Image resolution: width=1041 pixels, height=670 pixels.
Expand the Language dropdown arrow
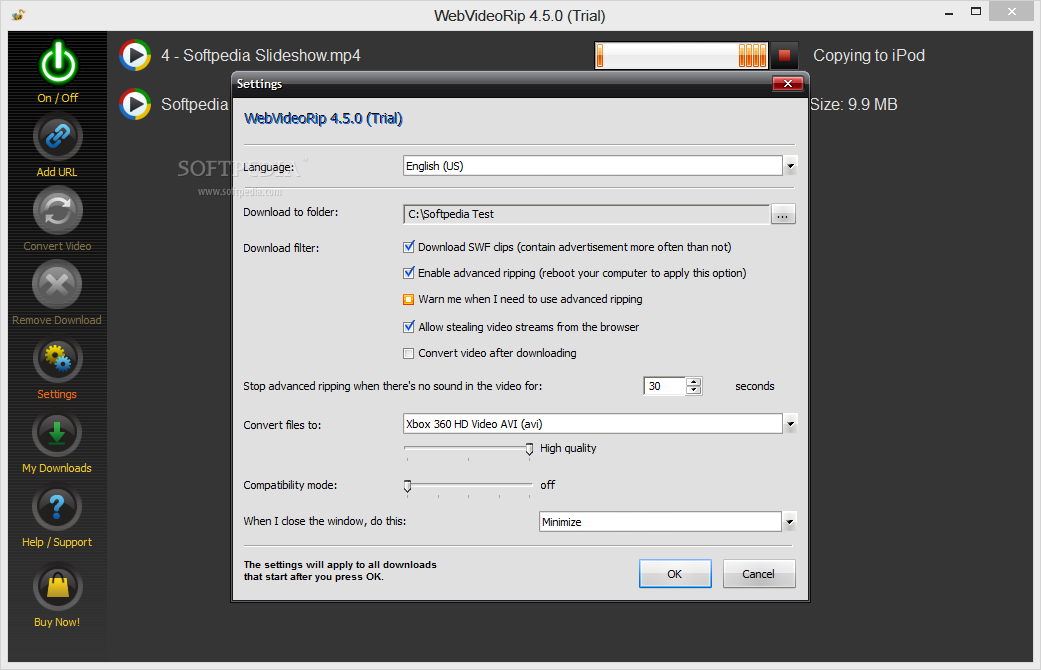(x=790, y=166)
